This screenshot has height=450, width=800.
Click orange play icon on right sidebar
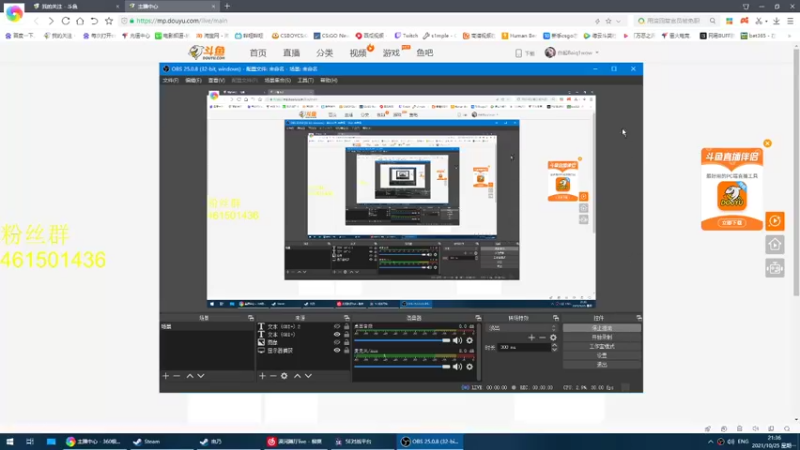click(774, 221)
